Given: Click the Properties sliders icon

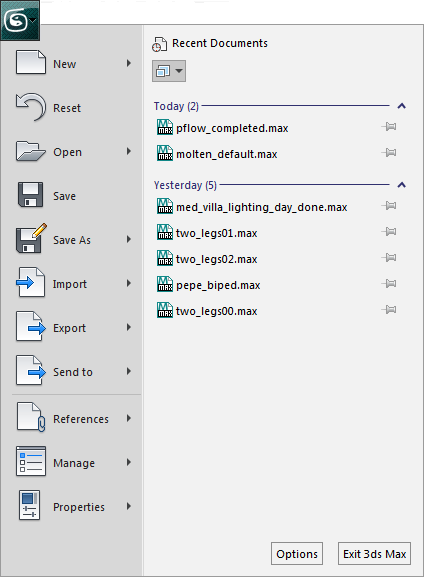Looking at the screenshot, I should (x=29, y=505).
